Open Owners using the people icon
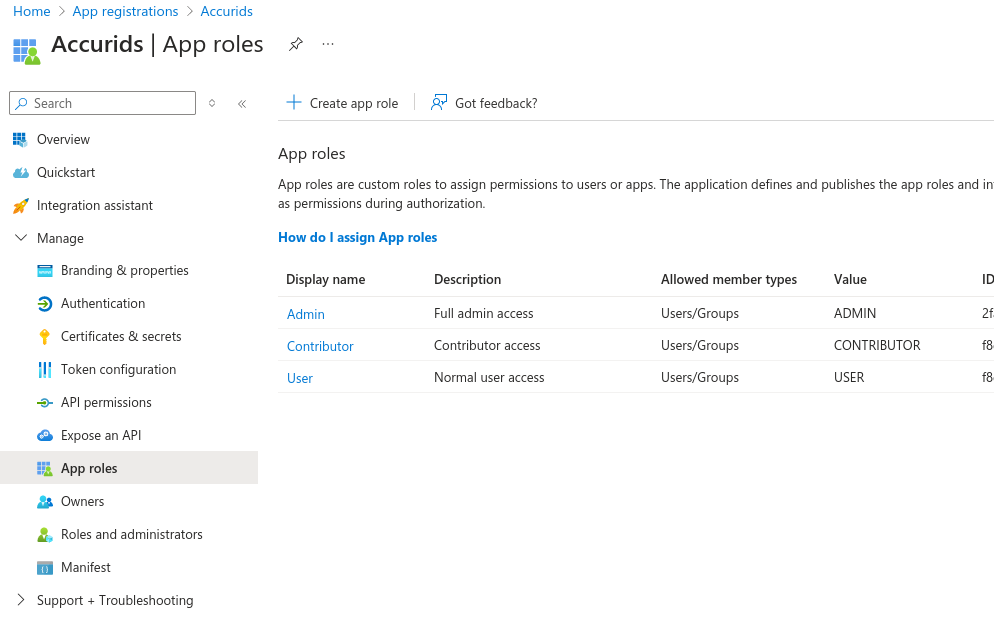Viewport: 994px width, 624px height. point(44,501)
